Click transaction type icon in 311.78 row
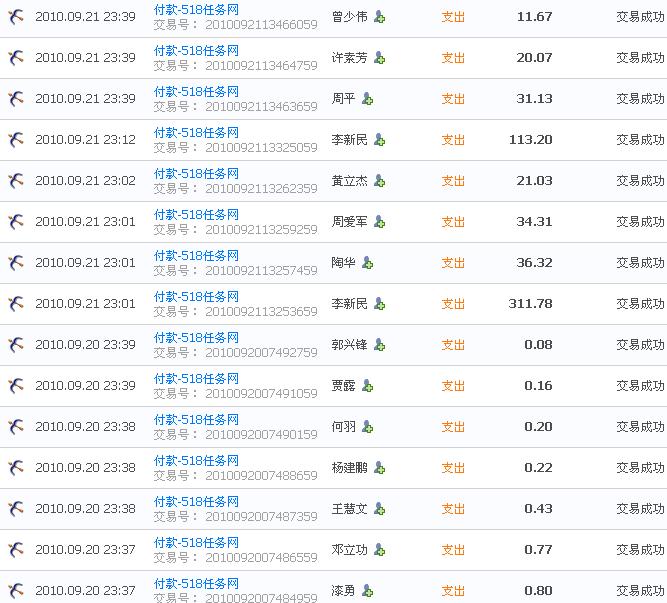Viewport: 667px width, 603px height. pyautogui.click(x=16, y=304)
